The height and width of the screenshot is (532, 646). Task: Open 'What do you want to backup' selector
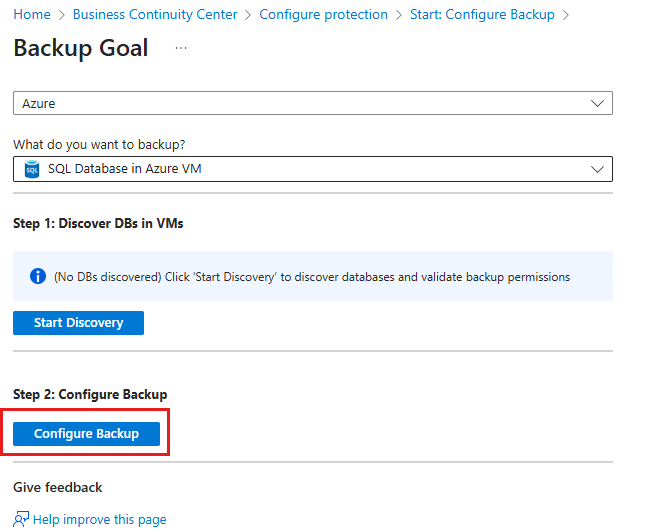pyautogui.click(x=300, y=169)
